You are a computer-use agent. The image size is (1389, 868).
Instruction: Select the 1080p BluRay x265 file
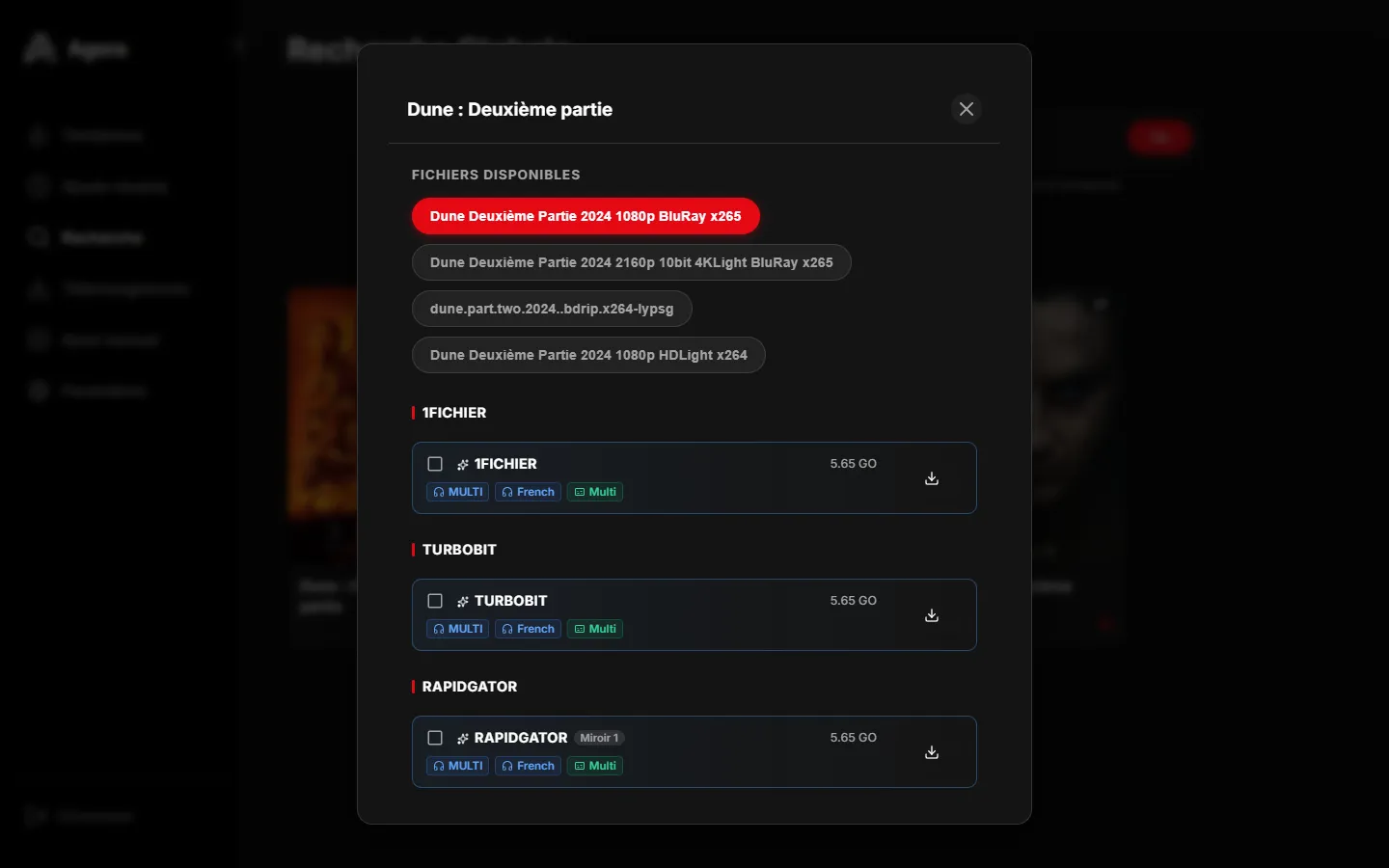click(586, 216)
